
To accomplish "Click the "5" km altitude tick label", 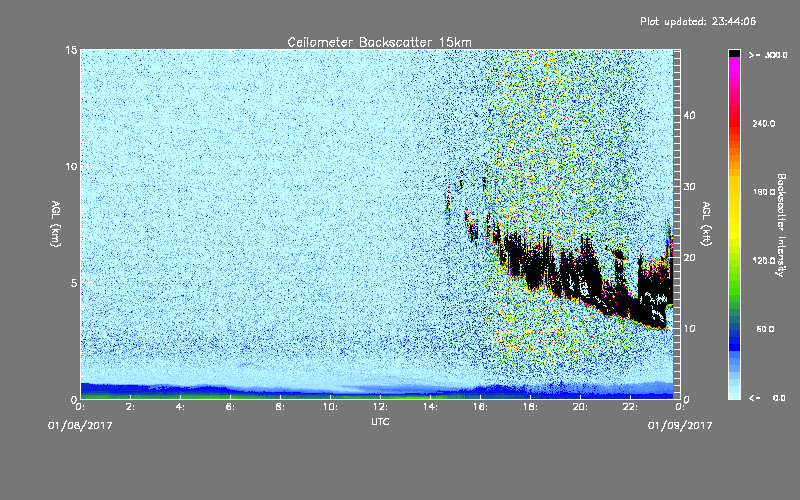I will coord(74,283).
